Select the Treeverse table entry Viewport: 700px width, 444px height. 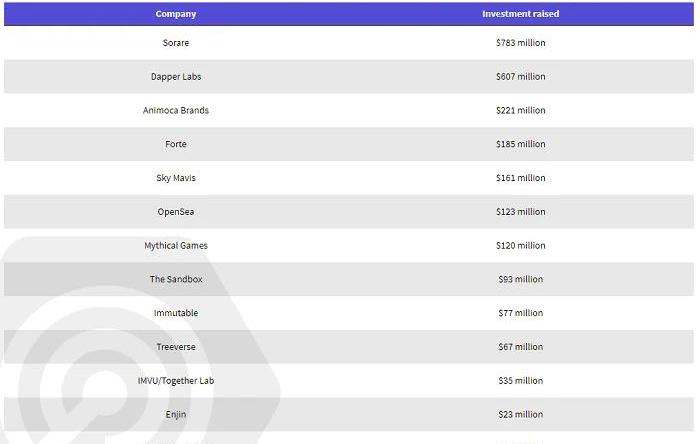175,347
